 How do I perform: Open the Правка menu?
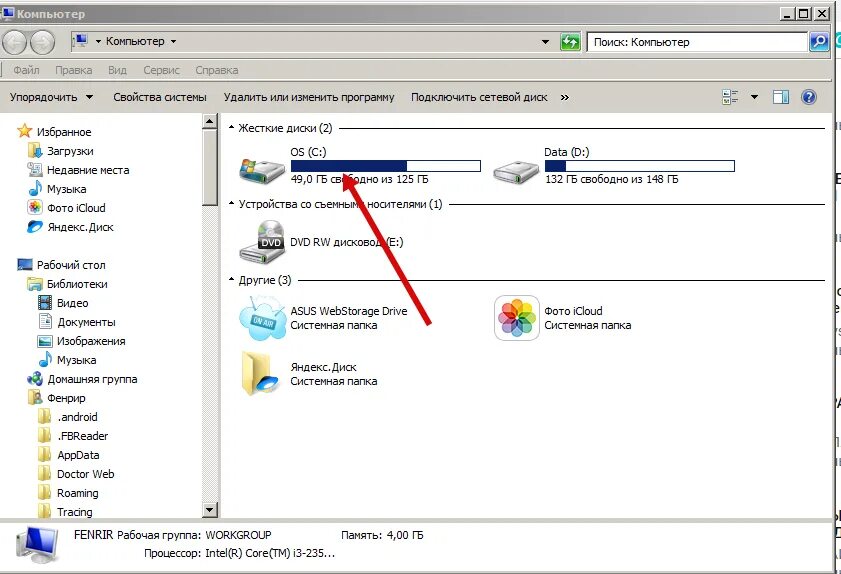[x=73, y=70]
